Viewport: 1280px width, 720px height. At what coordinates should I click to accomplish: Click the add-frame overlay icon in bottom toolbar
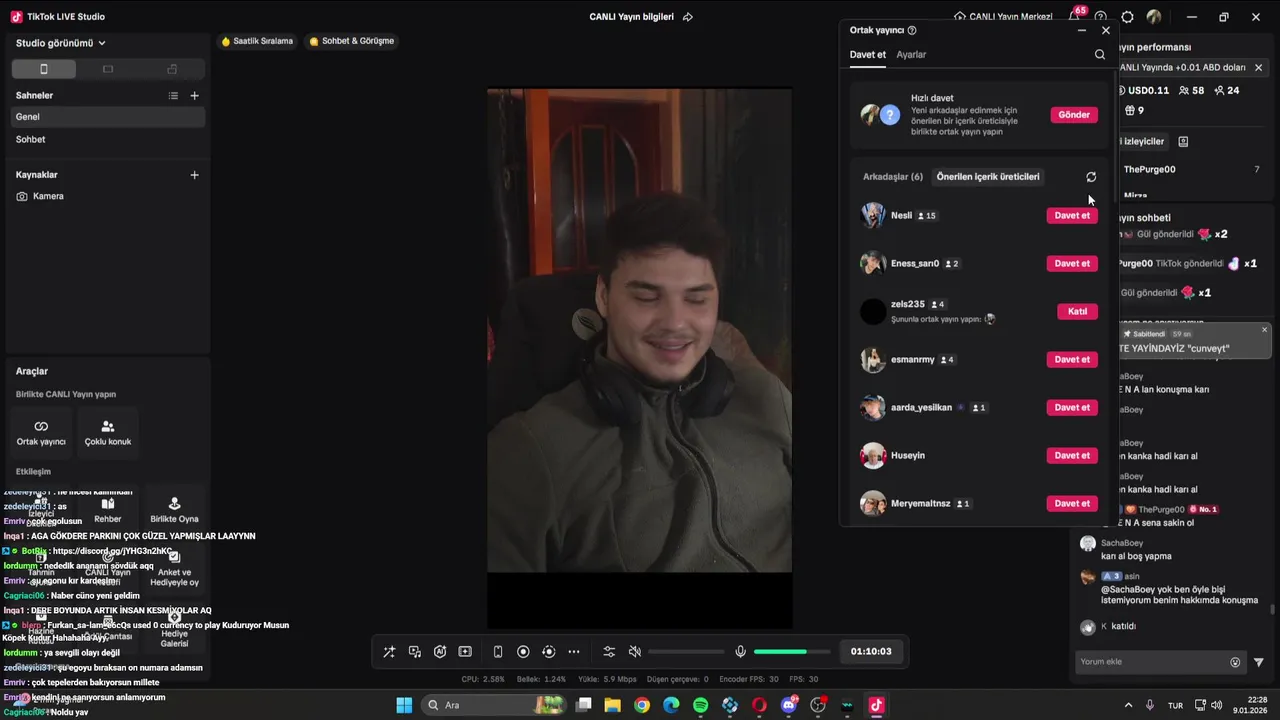[465, 652]
